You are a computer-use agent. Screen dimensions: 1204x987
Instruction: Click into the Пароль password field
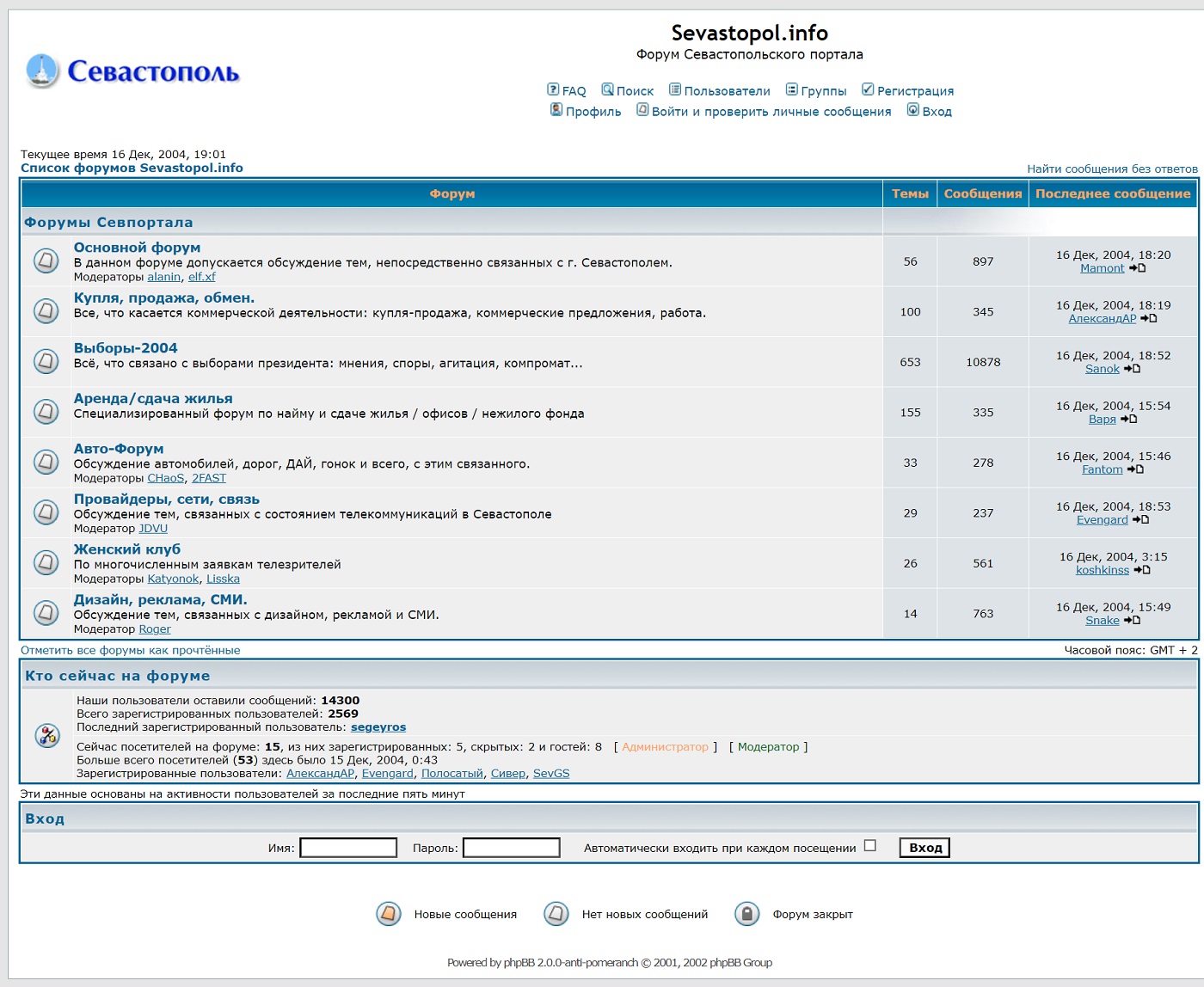click(x=512, y=848)
